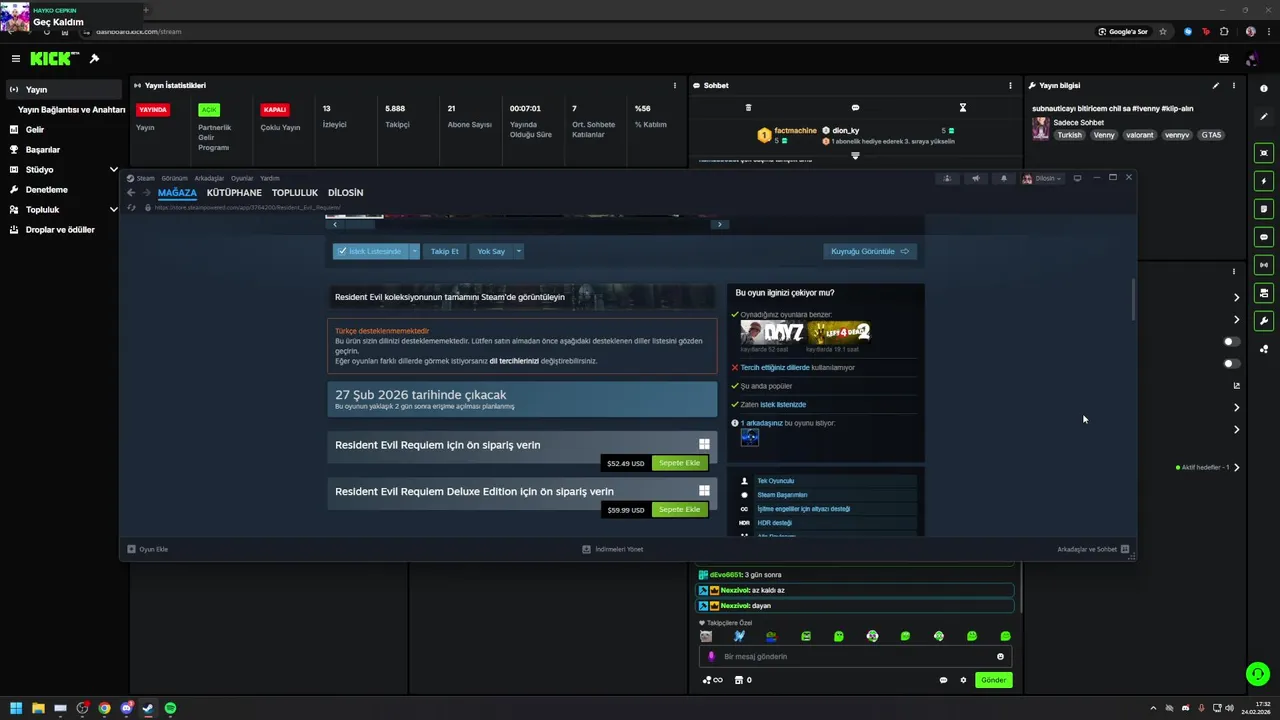Expand the Stüdyo sidebar section
Viewport: 1280px width, 720px height.
point(113,170)
